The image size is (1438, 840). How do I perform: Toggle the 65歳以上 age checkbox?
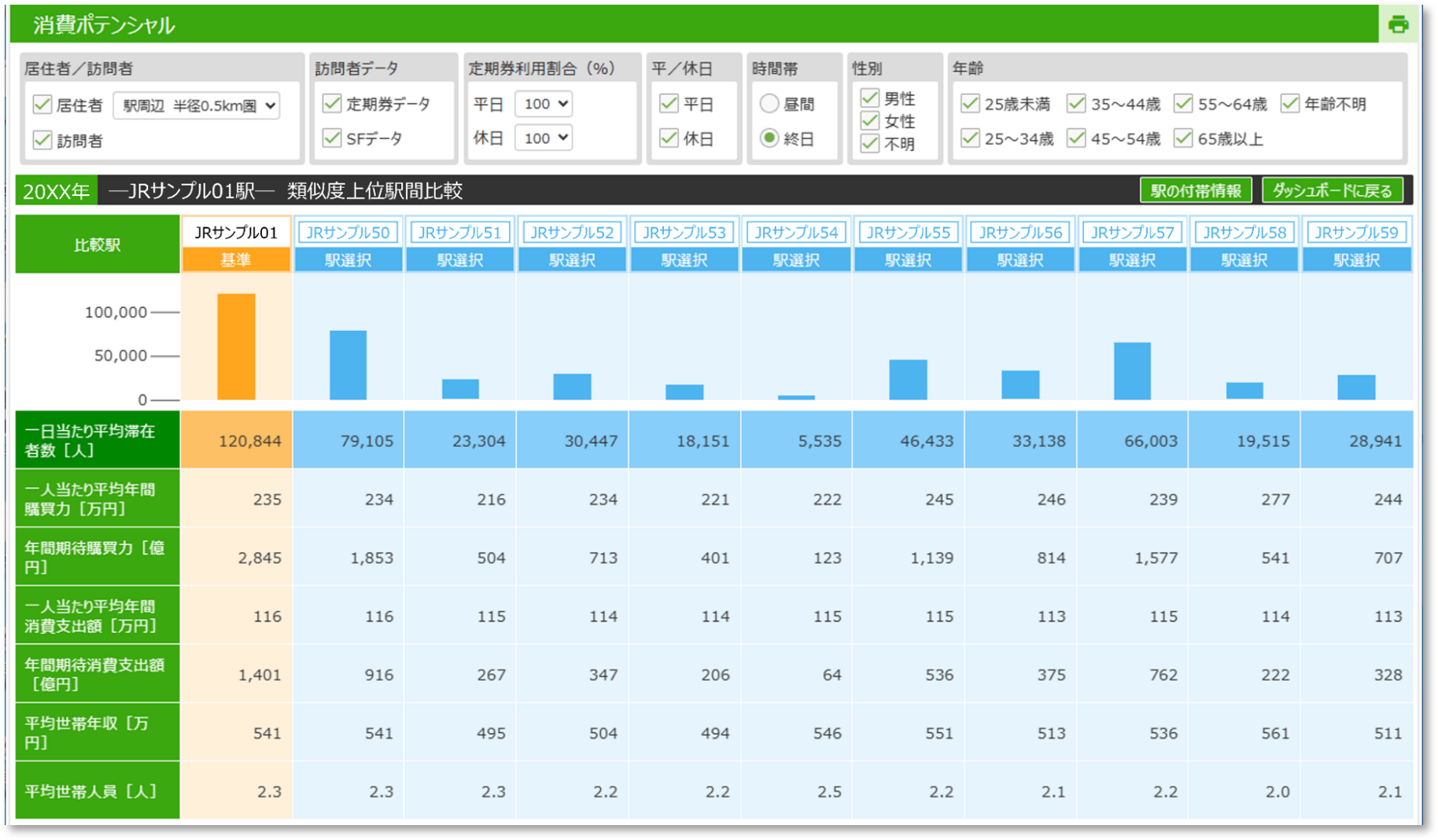click(x=1183, y=138)
